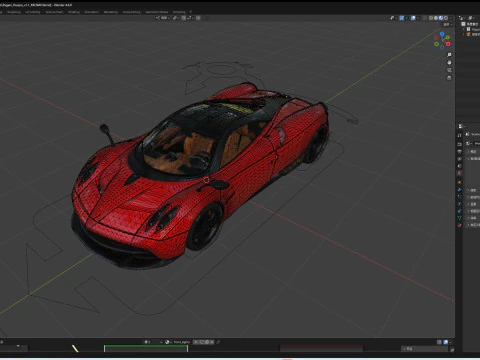Switch to wireframe viewport shading
Viewport: 480px width, 360px height.
click(x=431, y=18)
